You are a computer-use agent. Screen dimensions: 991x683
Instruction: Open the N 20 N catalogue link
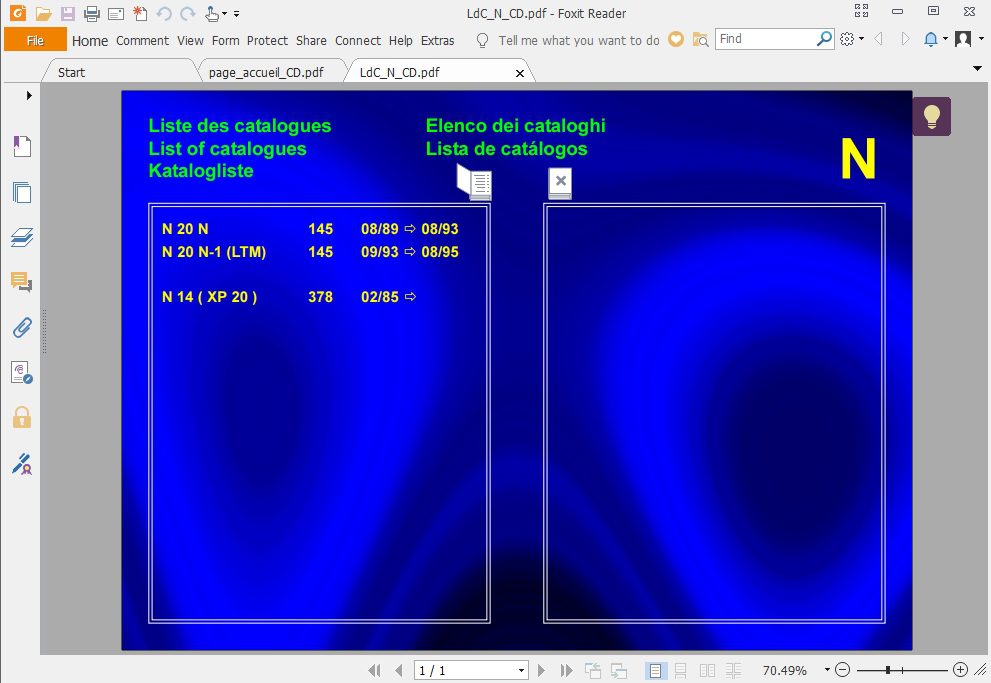[185, 229]
